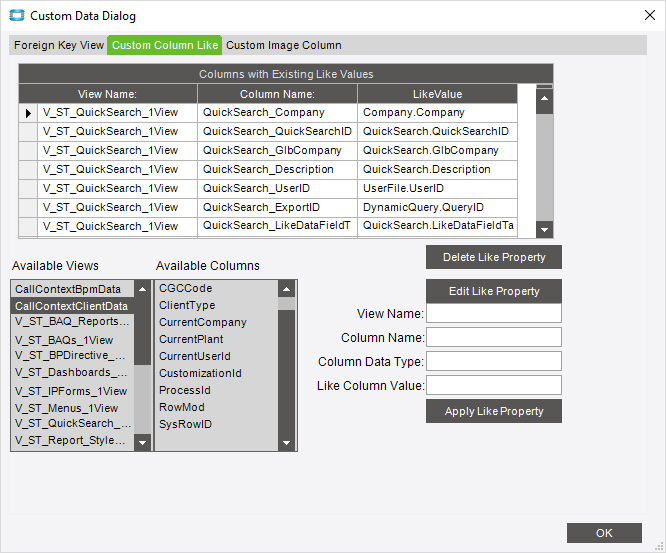Viewport: 666px width, 553px height.
Task: Select V_ST_QuickSearch view in Available Views list
Action: point(72,424)
